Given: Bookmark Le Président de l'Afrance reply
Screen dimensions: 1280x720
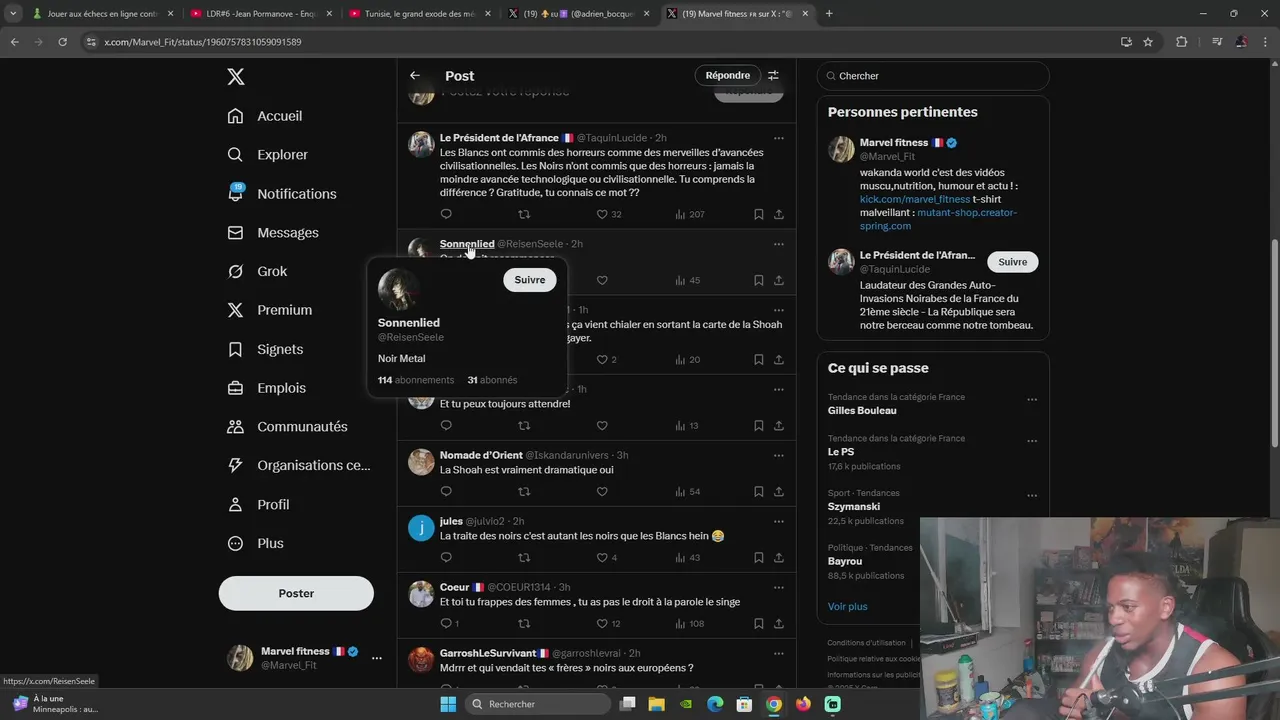Looking at the screenshot, I should [x=759, y=214].
